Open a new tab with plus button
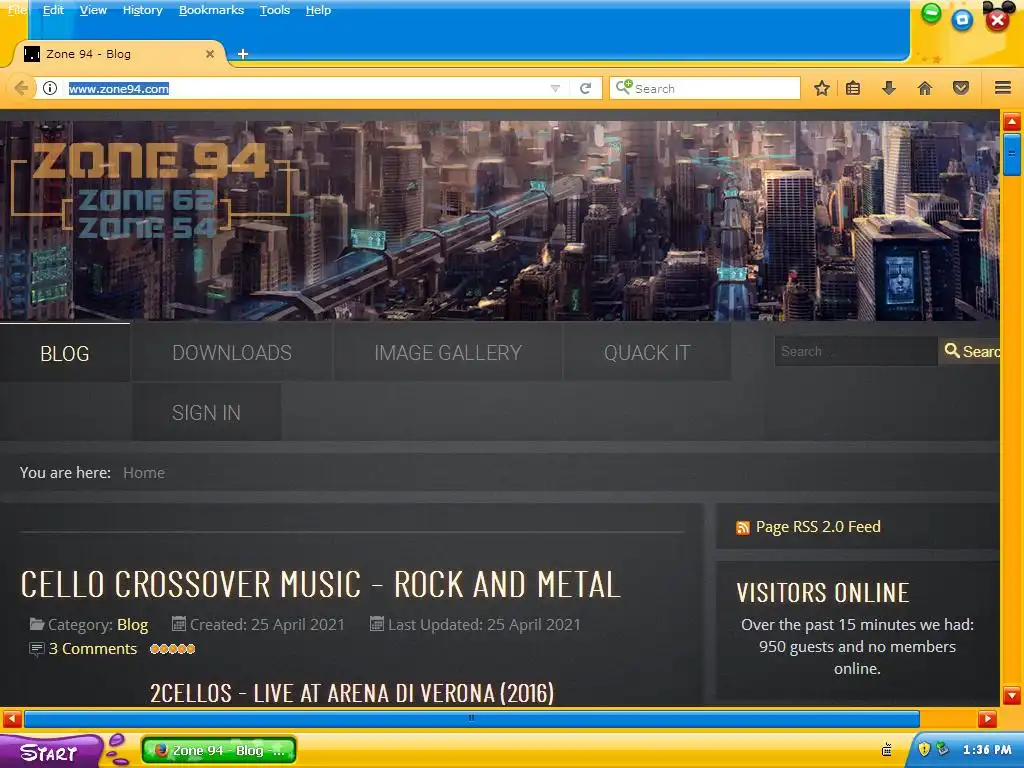 point(242,54)
